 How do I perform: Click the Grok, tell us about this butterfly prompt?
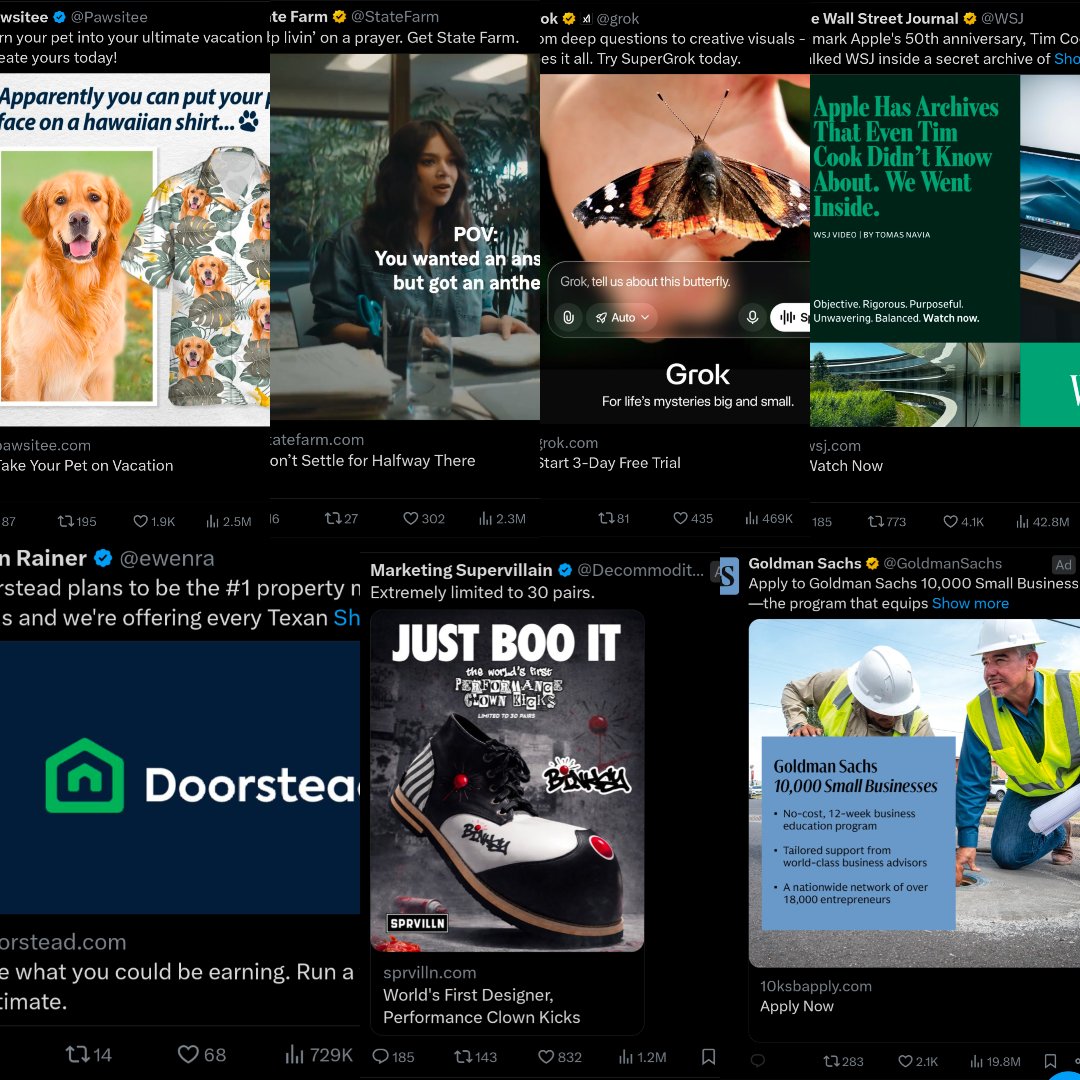[645, 282]
